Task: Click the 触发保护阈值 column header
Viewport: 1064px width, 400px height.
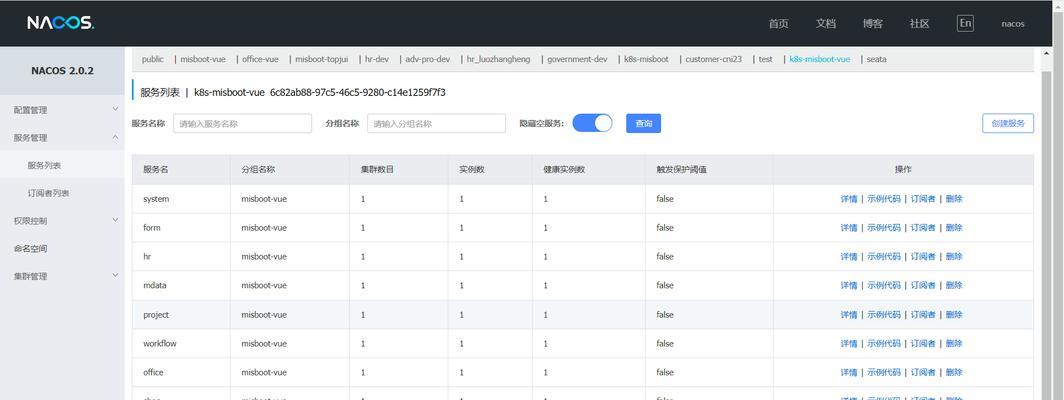Action: tap(709, 169)
